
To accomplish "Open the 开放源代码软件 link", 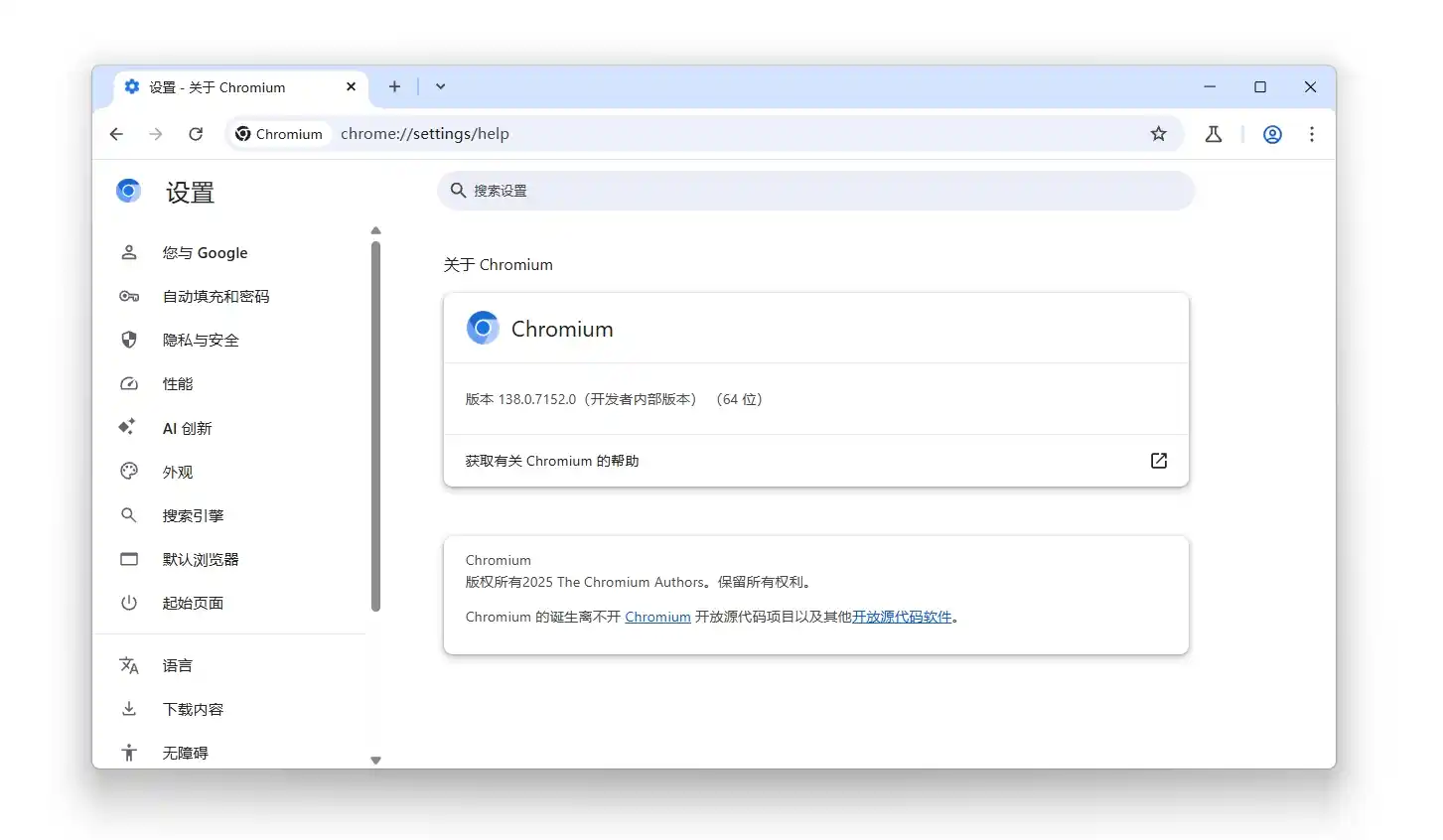I will pos(902,617).
